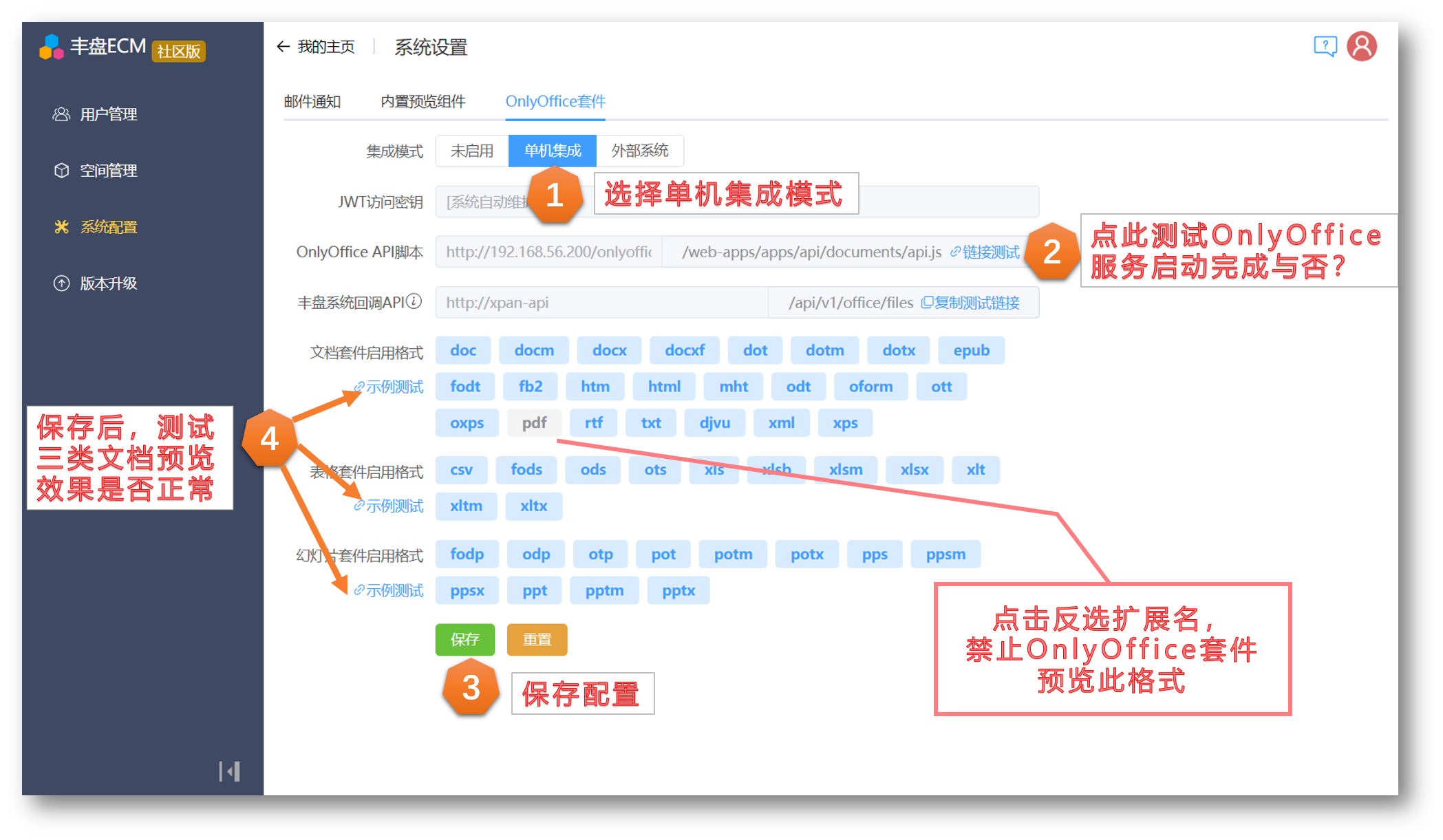Open the user avatar menu
This screenshot has height=840, width=1443.
coord(1362,46)
